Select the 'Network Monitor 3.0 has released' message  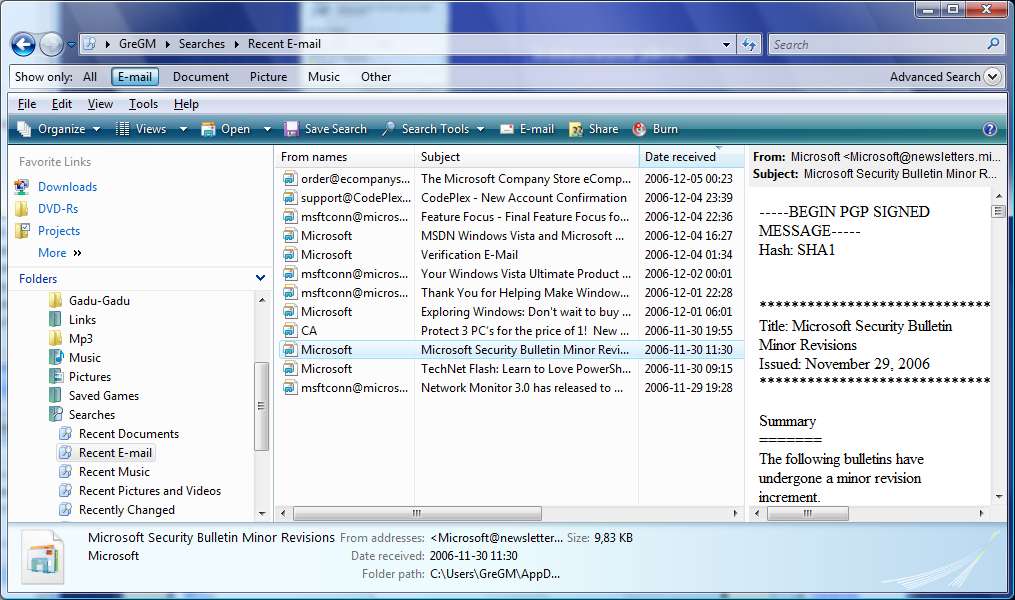point(509,388)
